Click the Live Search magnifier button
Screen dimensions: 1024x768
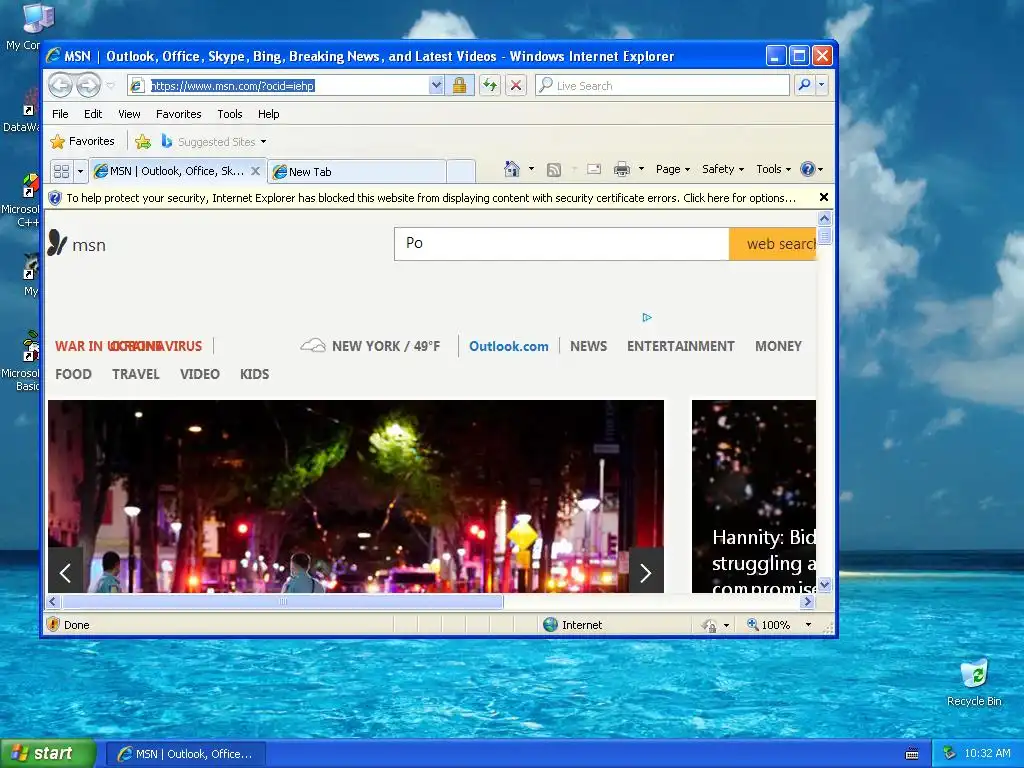(x=805, y=85)
